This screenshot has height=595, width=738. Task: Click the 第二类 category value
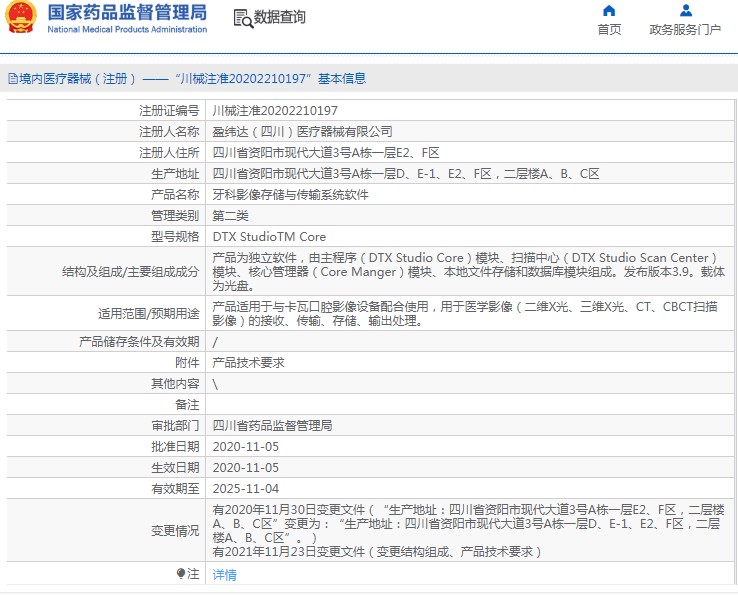click(230, 216)
